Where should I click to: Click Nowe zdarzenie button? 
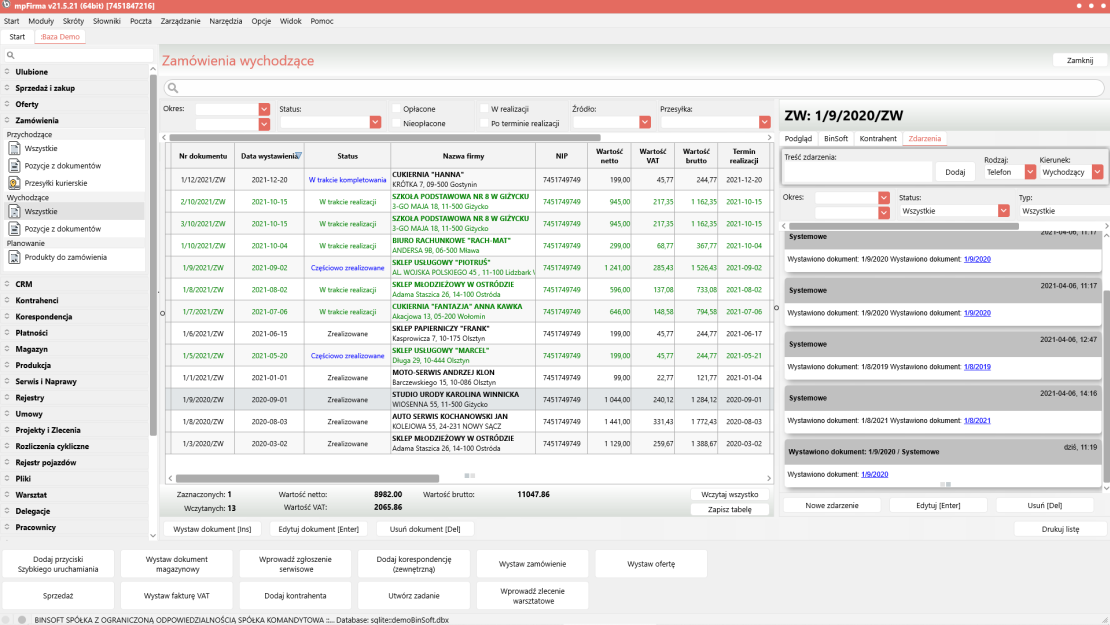click(831, 505)
